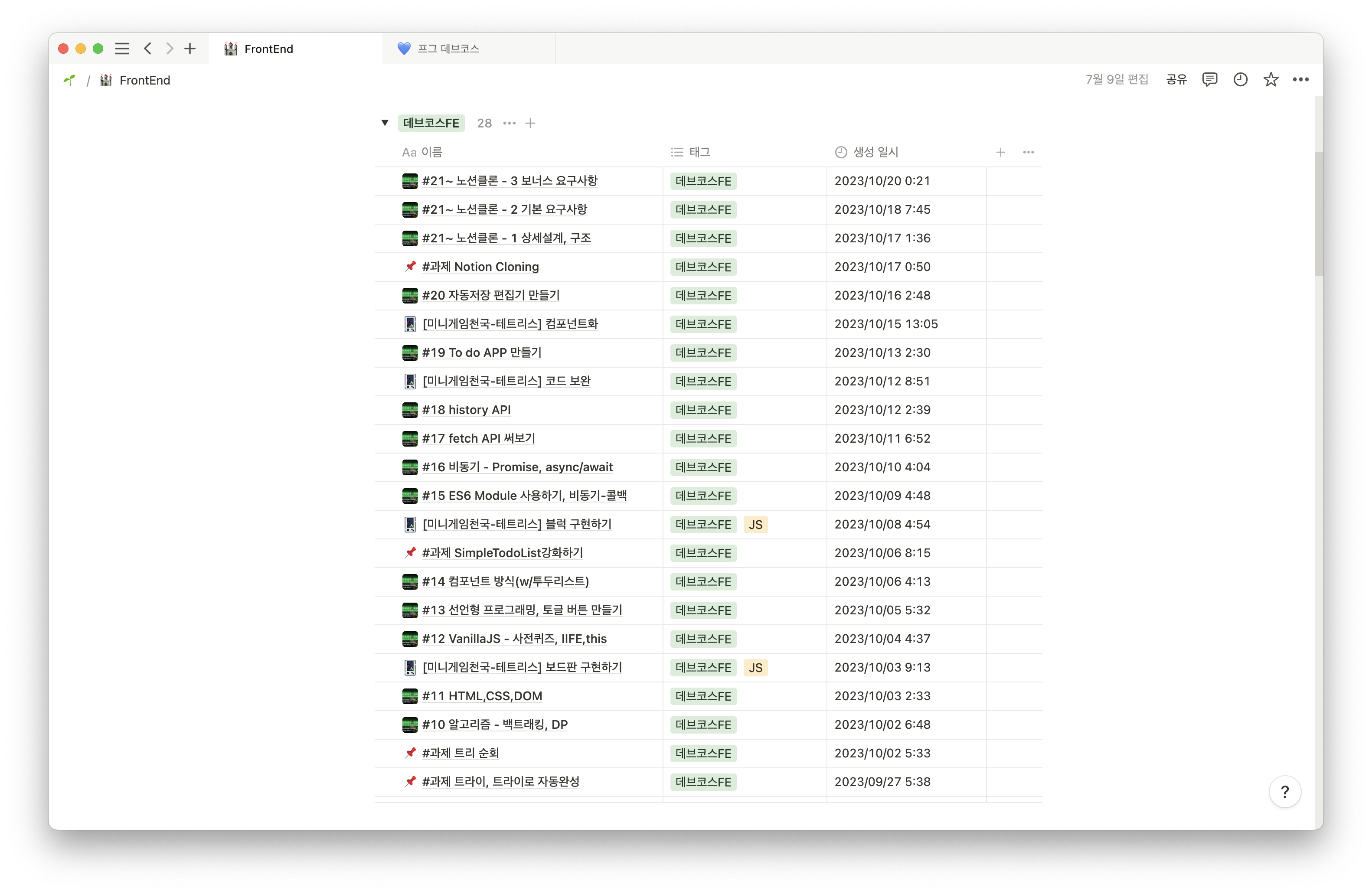The width and height of the screenshot is (1372, 894).
Task: Open the comments panel icon
Action: (x=1209, y=79)
